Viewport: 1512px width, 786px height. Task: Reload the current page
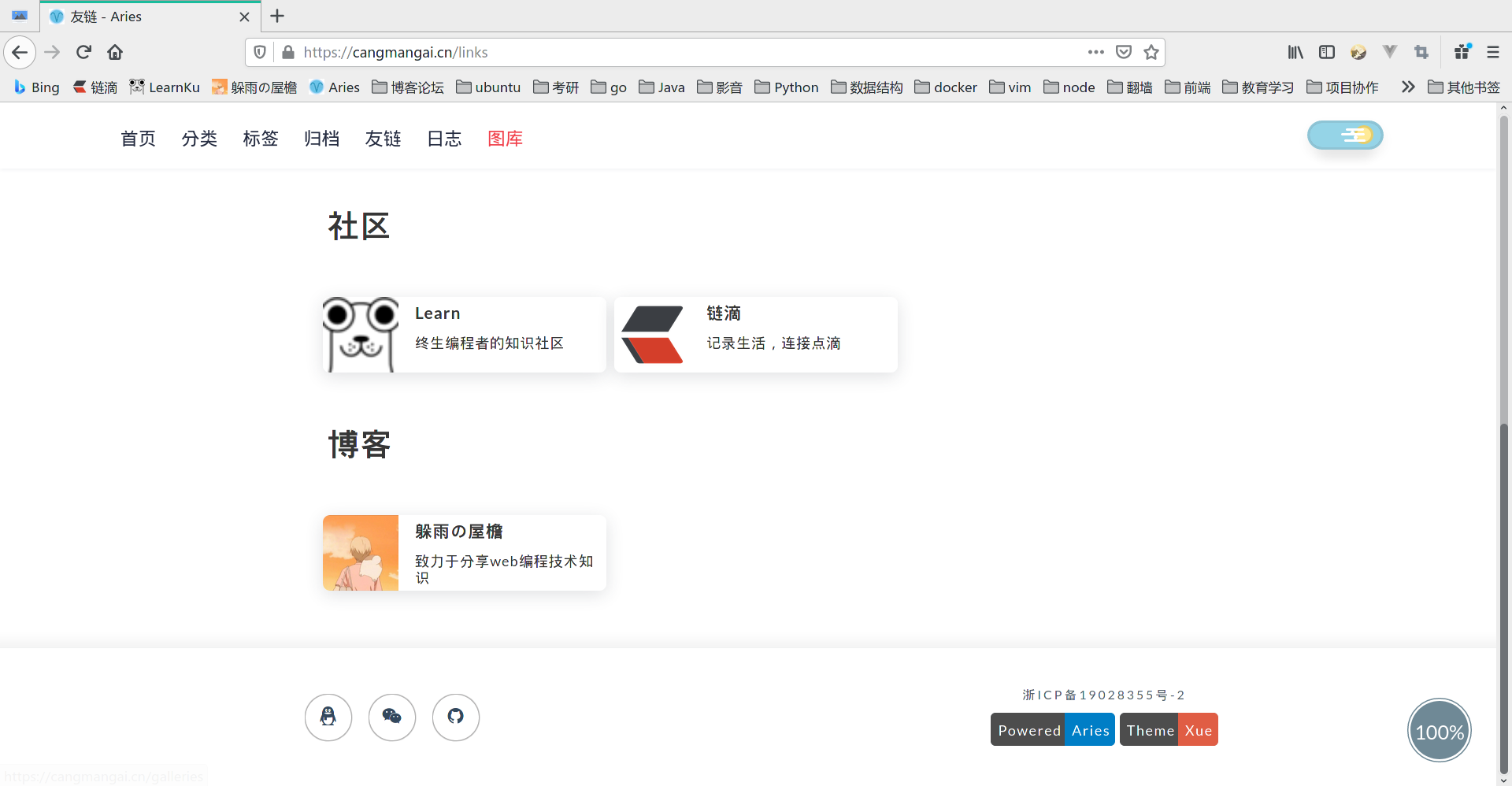click(83, 53)
